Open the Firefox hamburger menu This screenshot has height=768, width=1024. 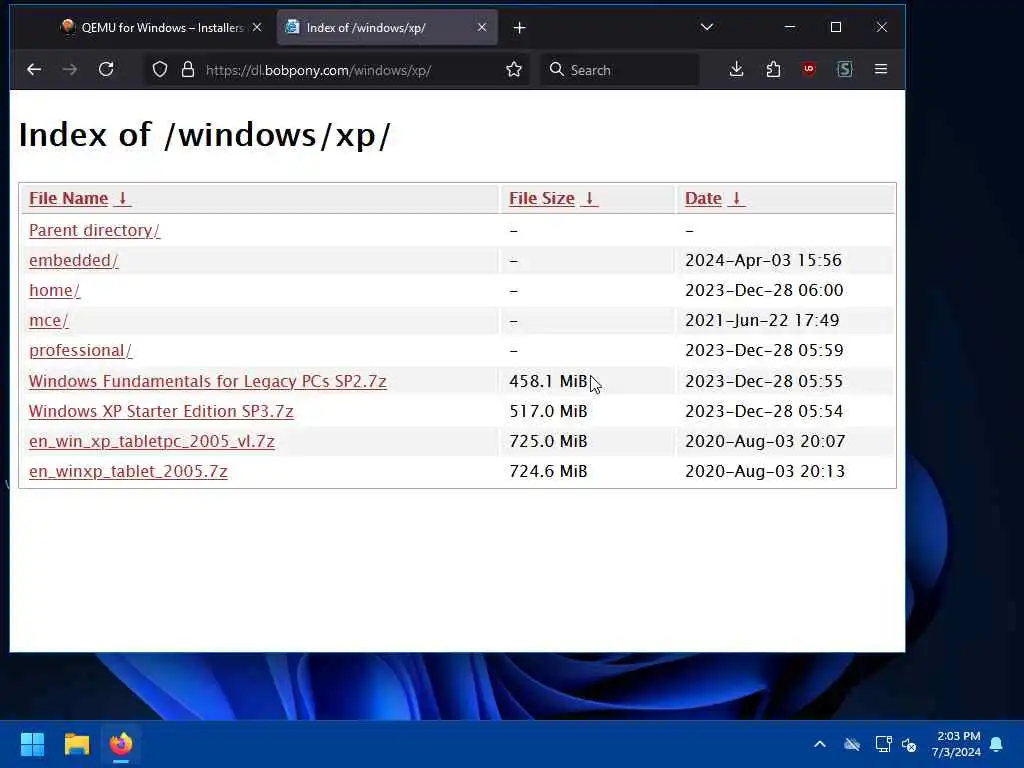(x=880, y=69)
